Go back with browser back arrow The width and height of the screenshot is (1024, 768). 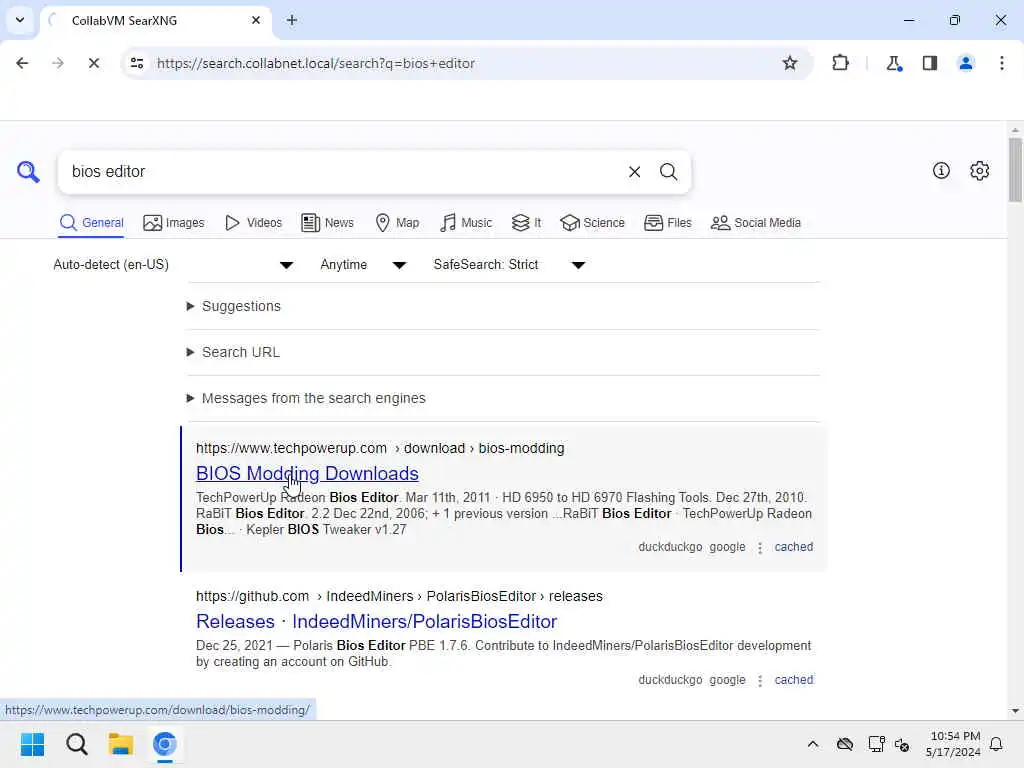[22, 63]
